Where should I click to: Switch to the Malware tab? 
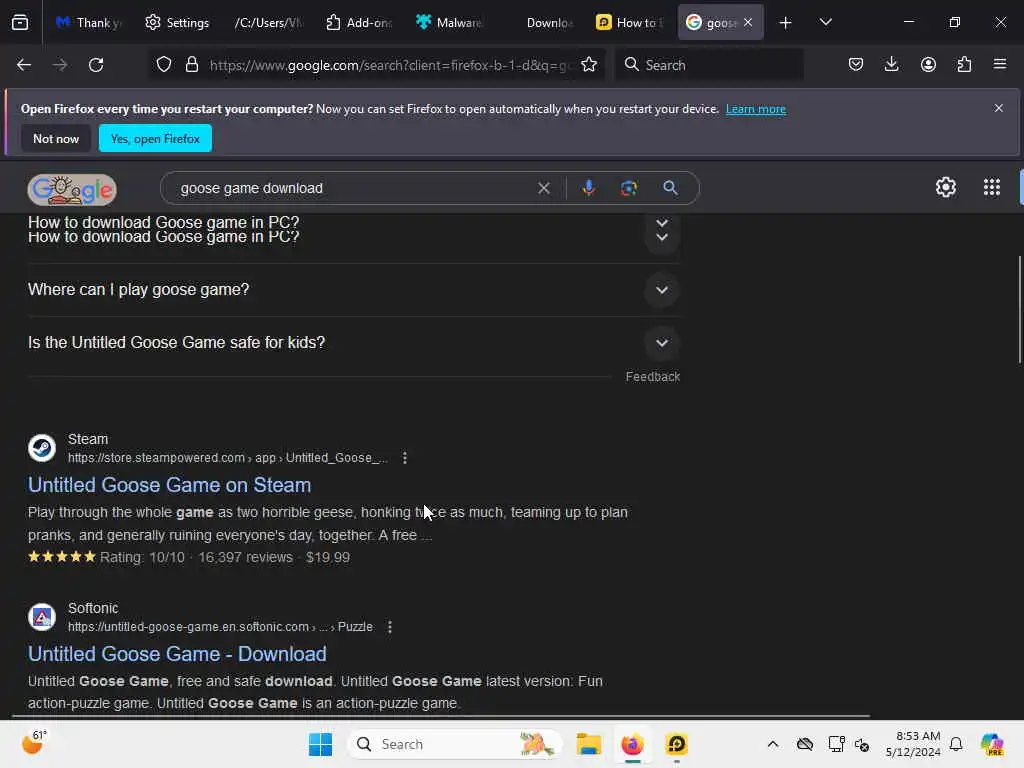(449, 23)
